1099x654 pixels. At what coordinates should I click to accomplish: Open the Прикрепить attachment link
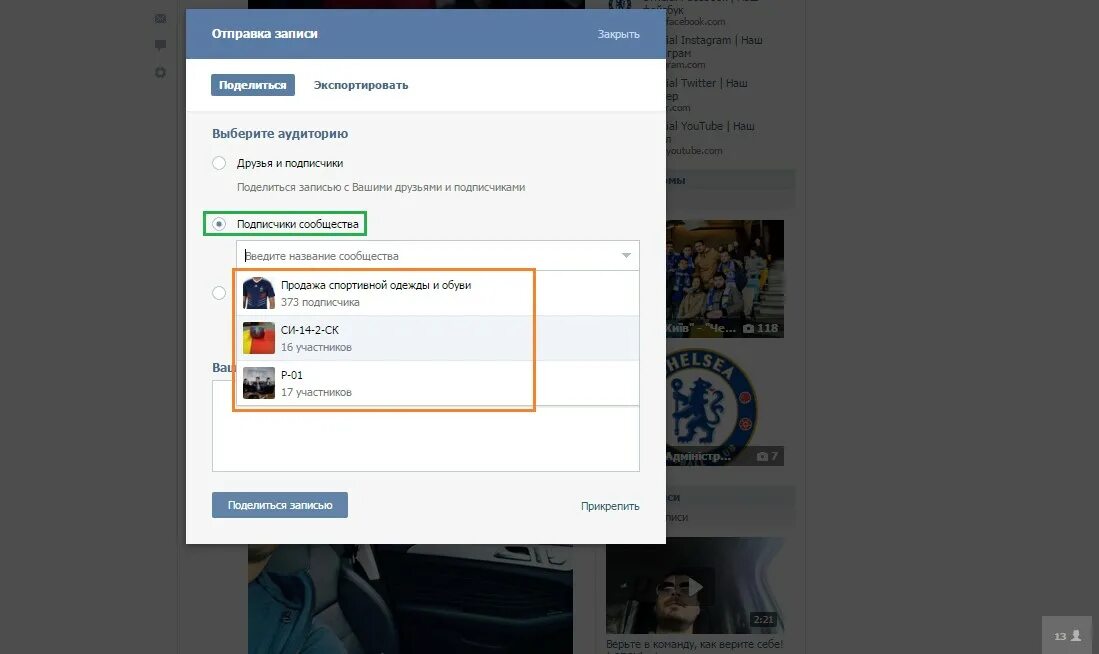610,505
